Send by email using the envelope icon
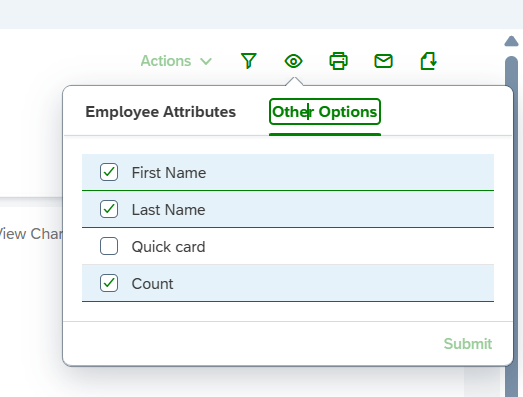523x397 pixels. (x=384, y=61)
